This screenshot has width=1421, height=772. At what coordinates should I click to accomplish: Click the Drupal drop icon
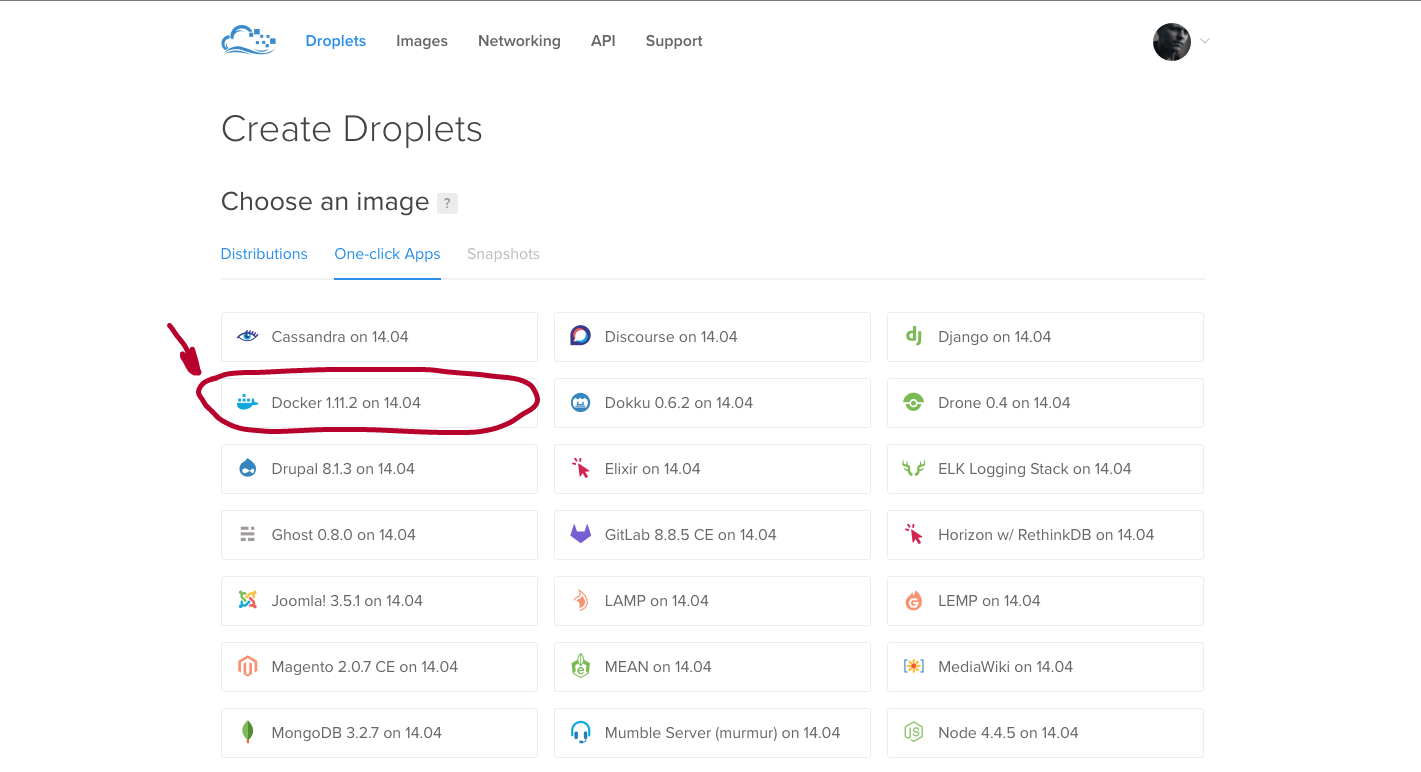247,469
